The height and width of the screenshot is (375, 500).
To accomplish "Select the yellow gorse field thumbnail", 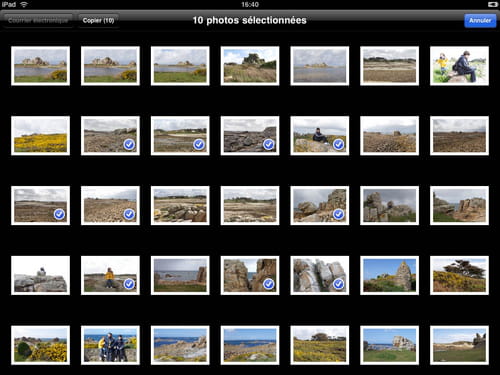I will point(40,136).
